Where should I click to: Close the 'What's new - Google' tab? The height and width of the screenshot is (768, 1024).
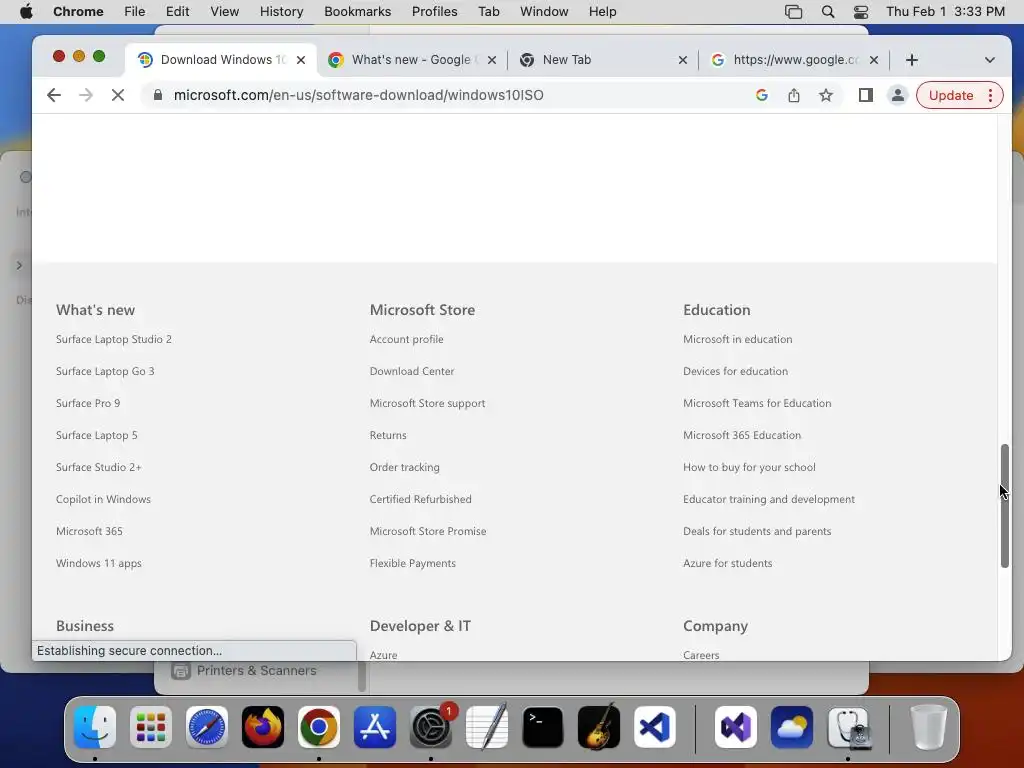(492, 60)
